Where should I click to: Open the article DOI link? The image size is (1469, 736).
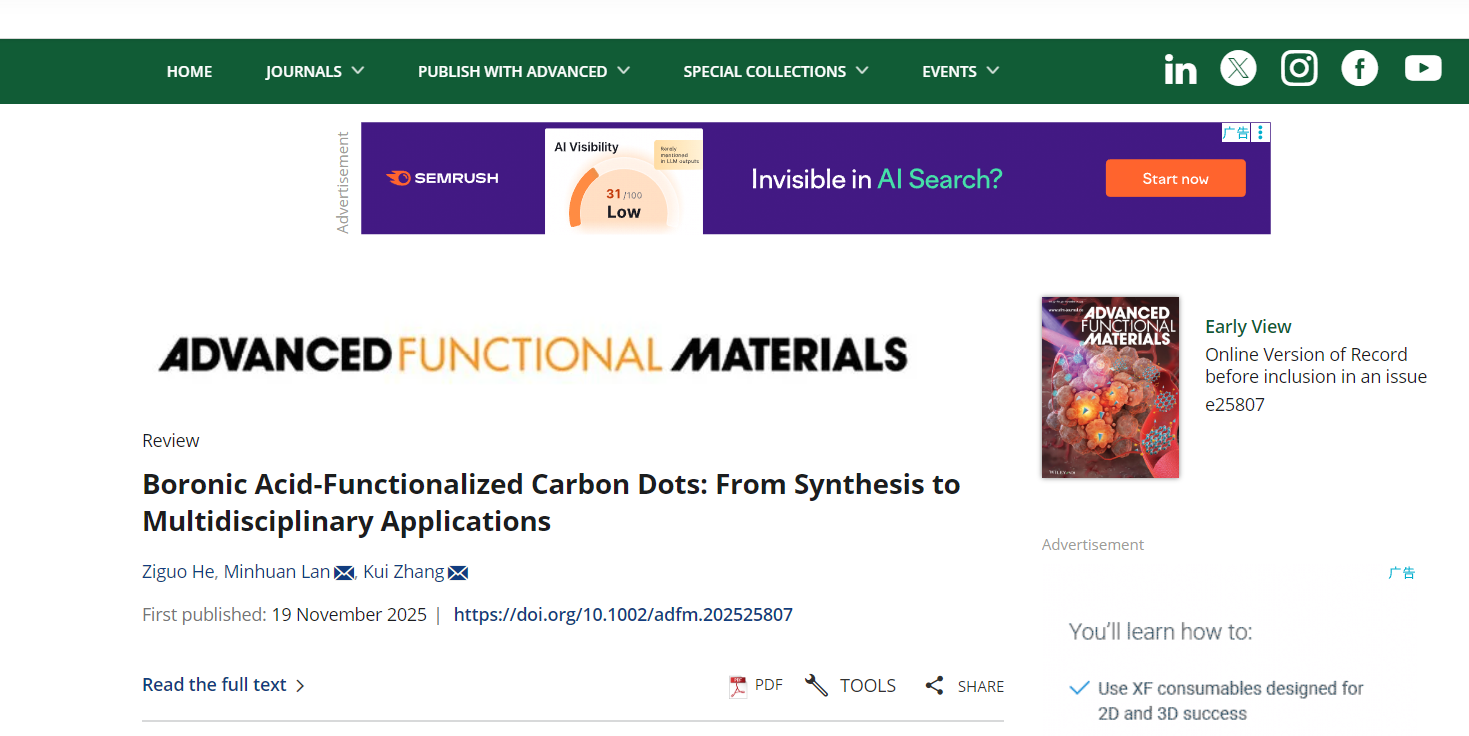(623, 615)
